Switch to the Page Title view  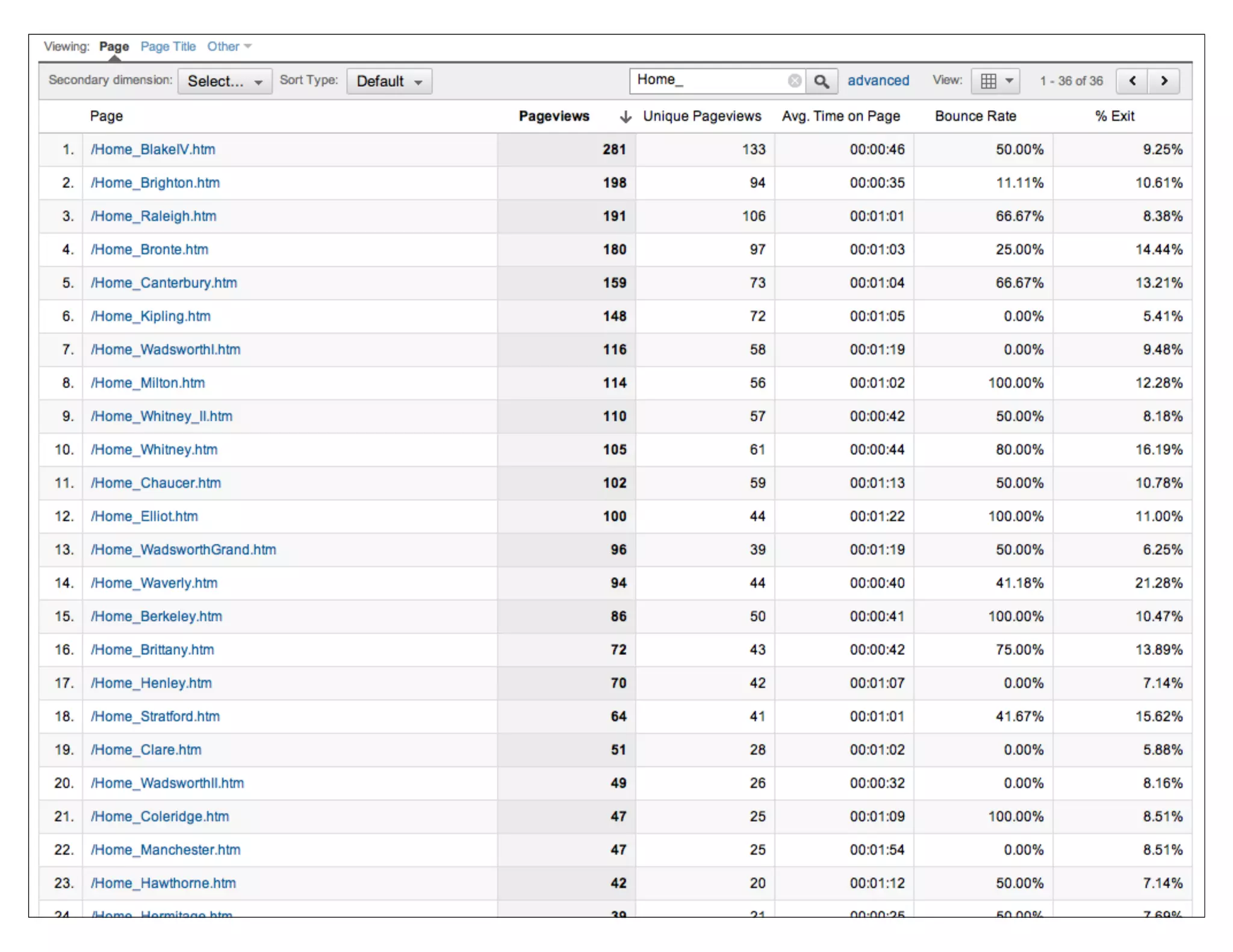pos(168,46)
